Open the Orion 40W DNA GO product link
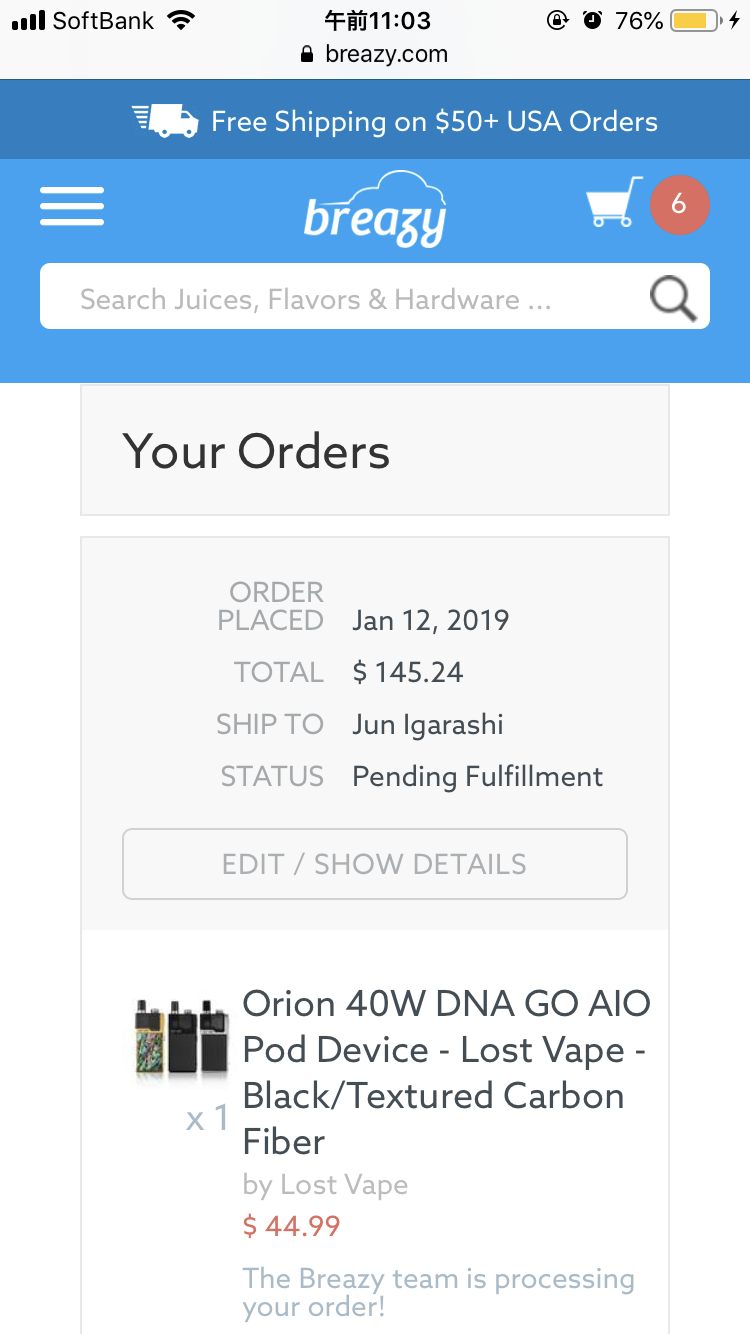Image resolution: width=750 pixels, height=1334 pixels. click(x=446, y=1071)
